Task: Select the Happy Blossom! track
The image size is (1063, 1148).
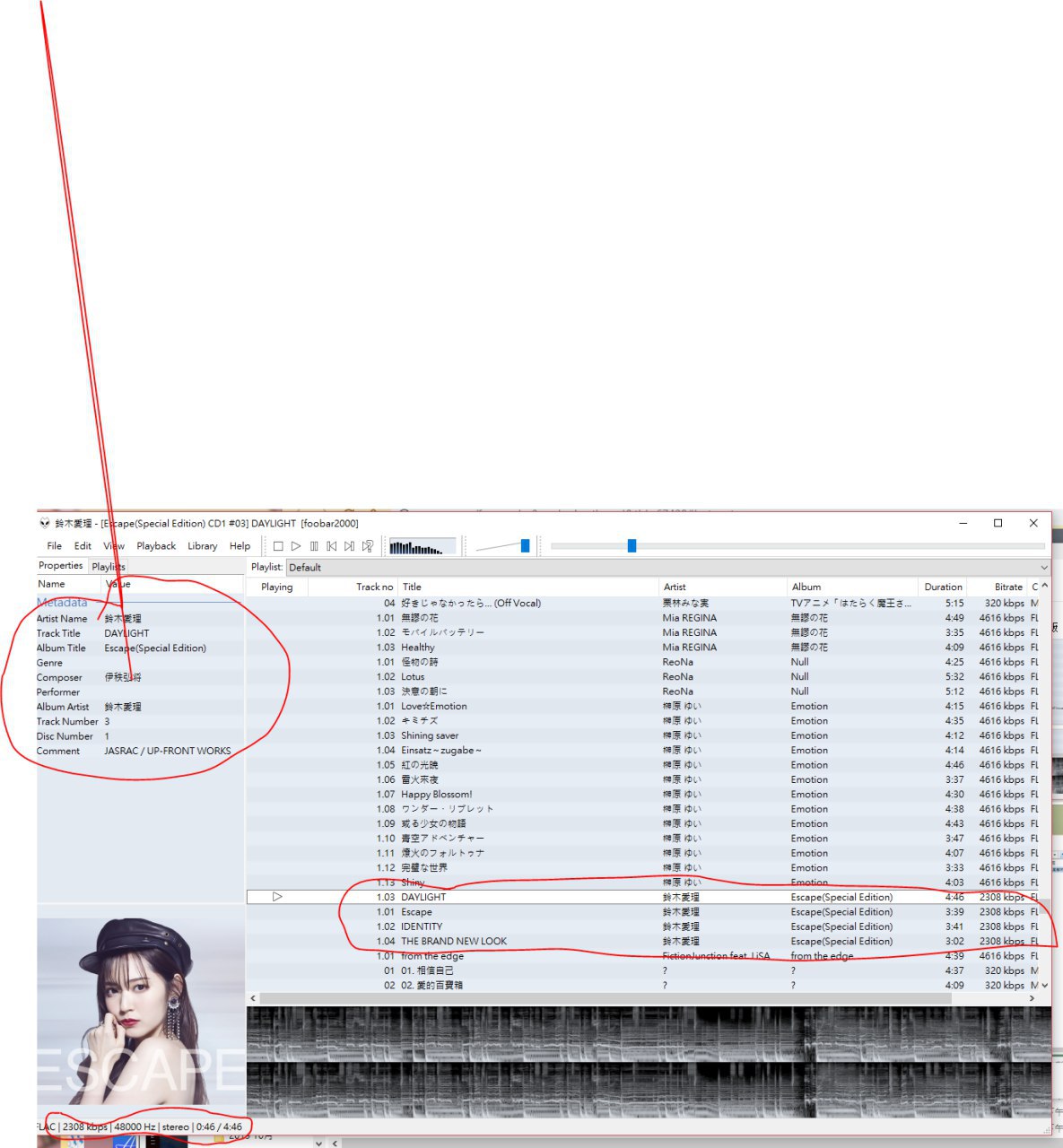Action: 642,795
